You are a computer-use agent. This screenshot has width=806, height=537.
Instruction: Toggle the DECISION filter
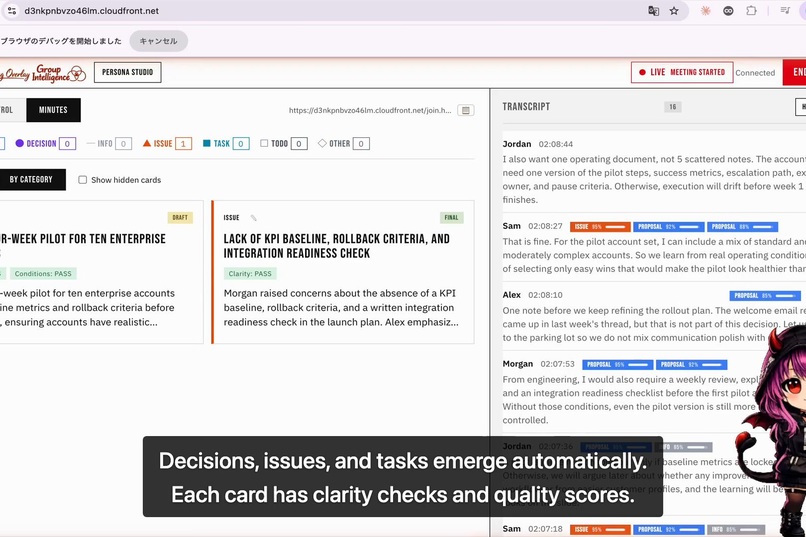[x=45, y=144]
